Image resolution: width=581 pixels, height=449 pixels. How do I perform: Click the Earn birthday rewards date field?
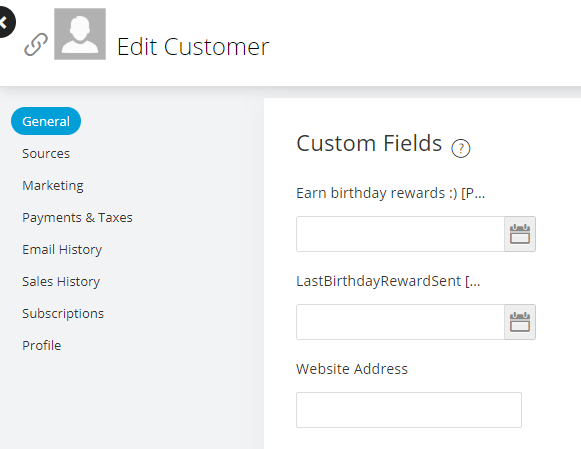click(x=400, y=234)
